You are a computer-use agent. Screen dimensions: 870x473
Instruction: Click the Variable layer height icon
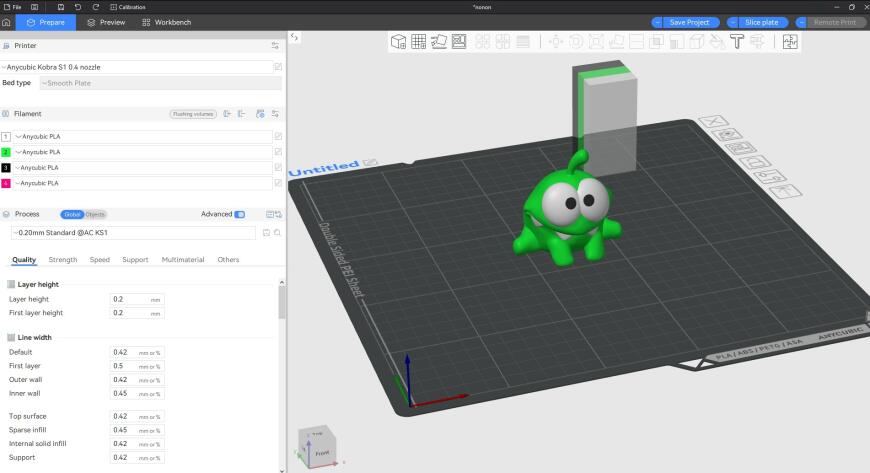[523, 42]
